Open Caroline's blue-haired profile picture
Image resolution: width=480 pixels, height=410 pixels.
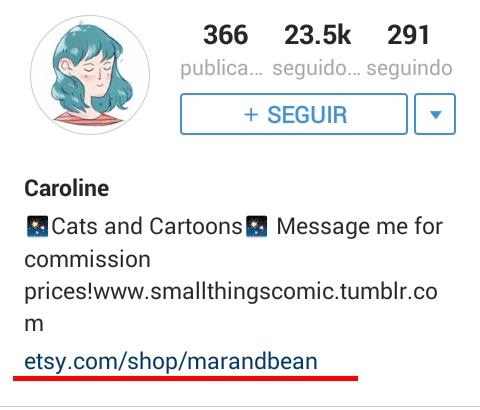click(90, 75)
